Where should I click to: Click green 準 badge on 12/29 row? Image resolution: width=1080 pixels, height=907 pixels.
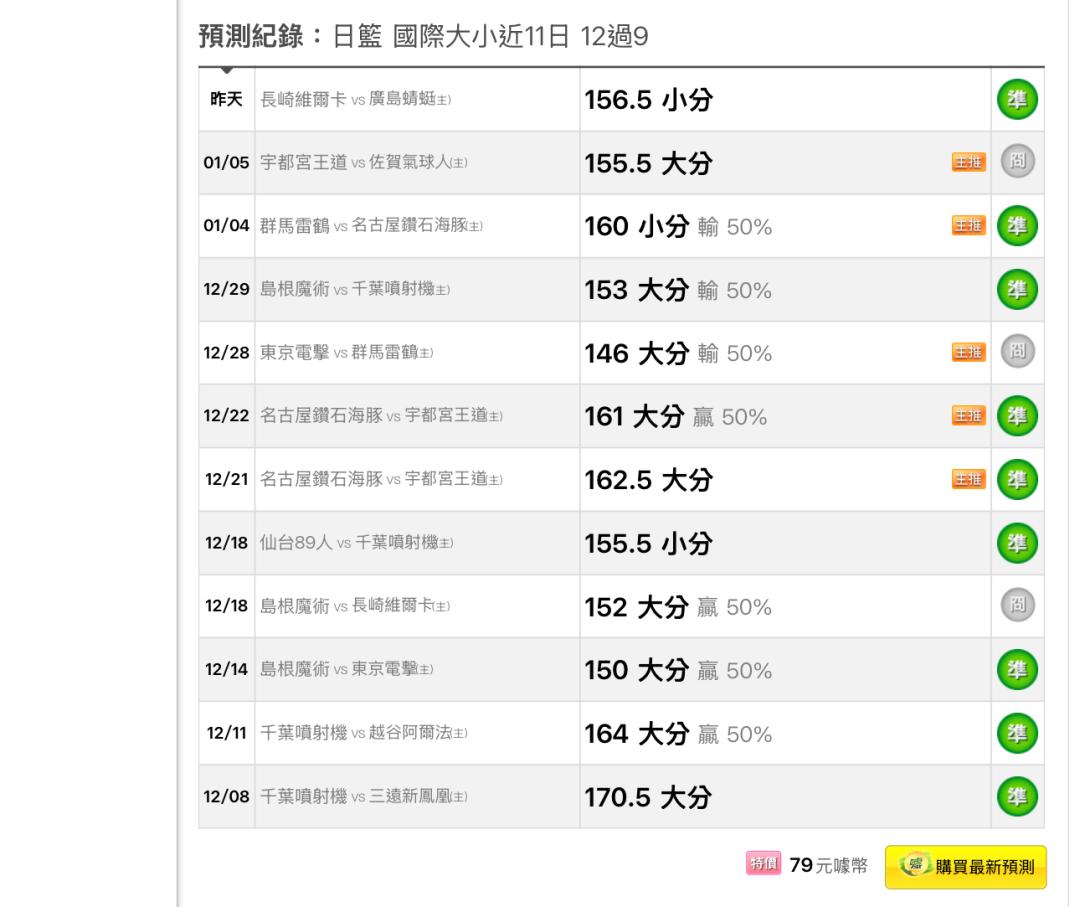tap(1017, 290)
